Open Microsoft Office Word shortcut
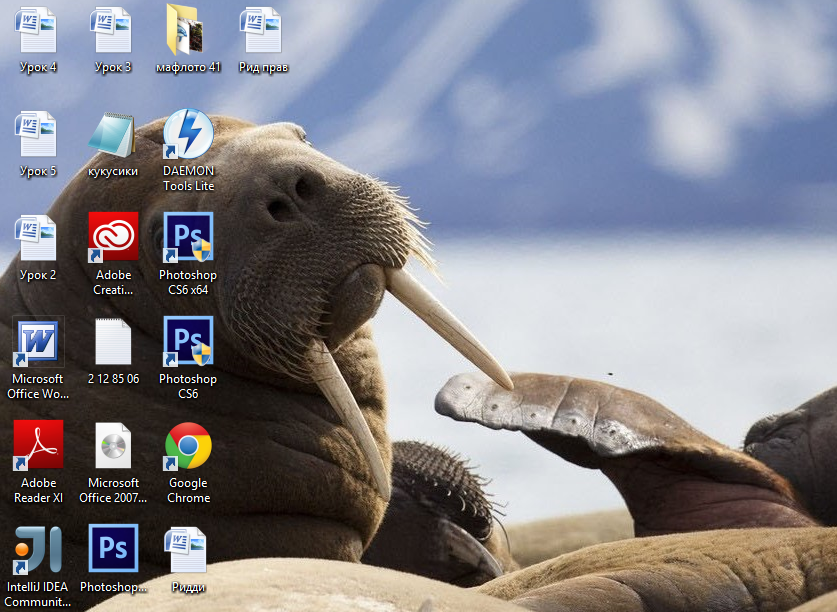Viewport: 837px width, 612px height. click(37, 342)
